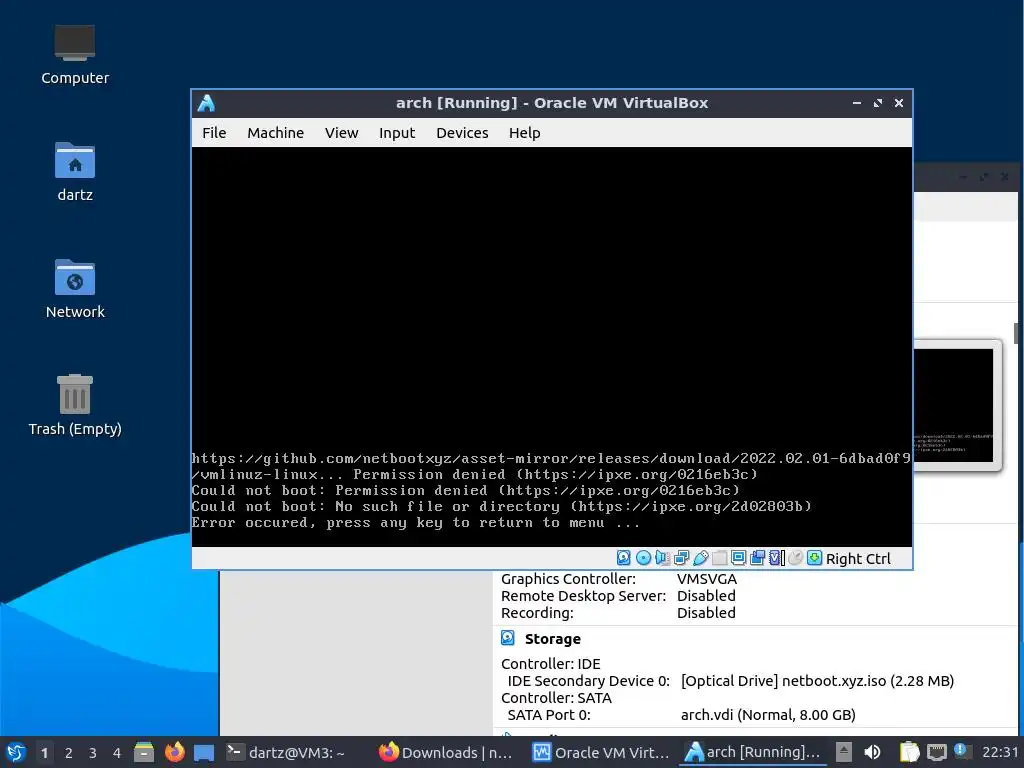
Task: Switch to Downloads Firefox taskbar window
Action: 447,752
